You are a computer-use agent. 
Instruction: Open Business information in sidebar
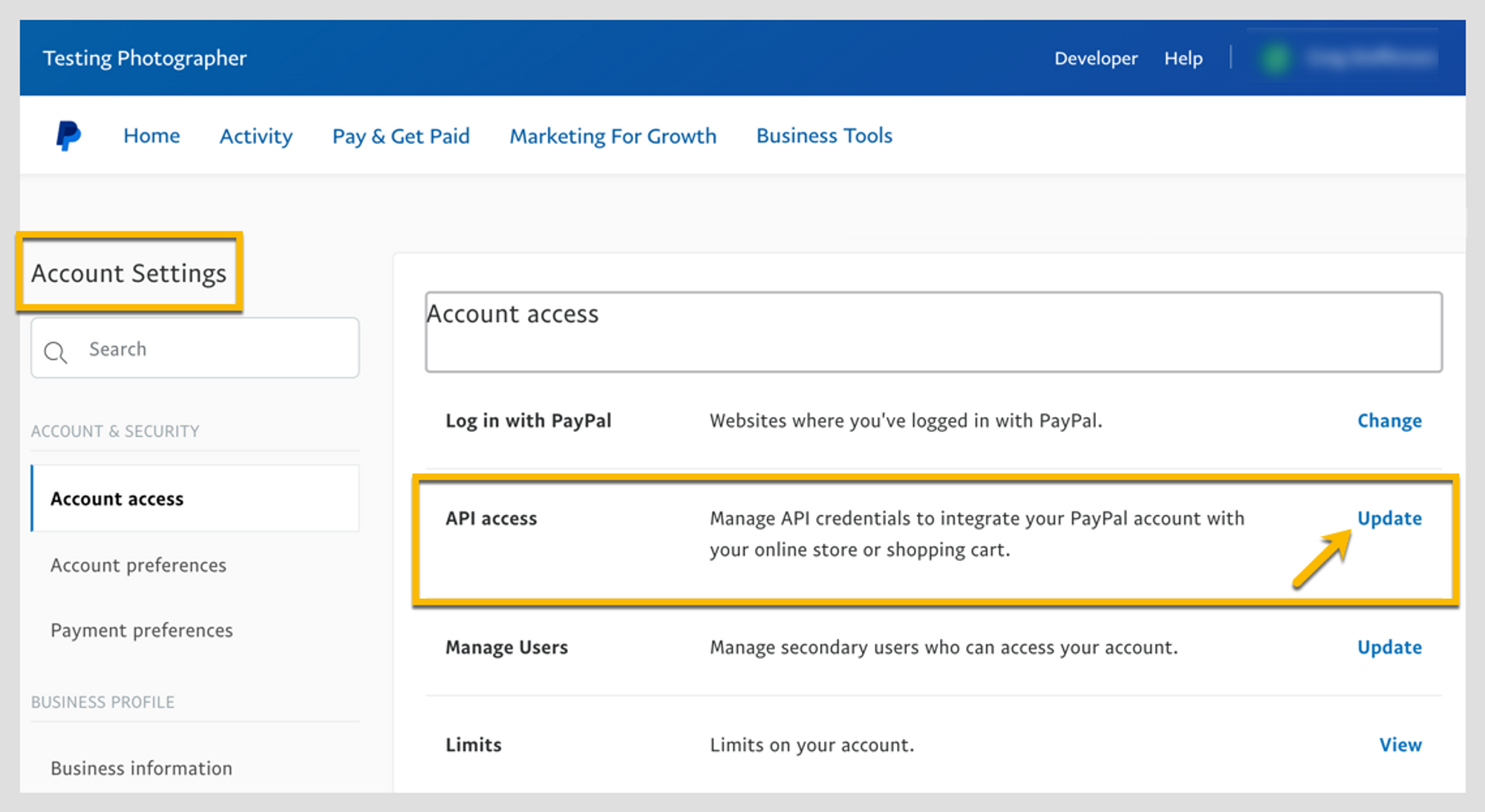141,768
